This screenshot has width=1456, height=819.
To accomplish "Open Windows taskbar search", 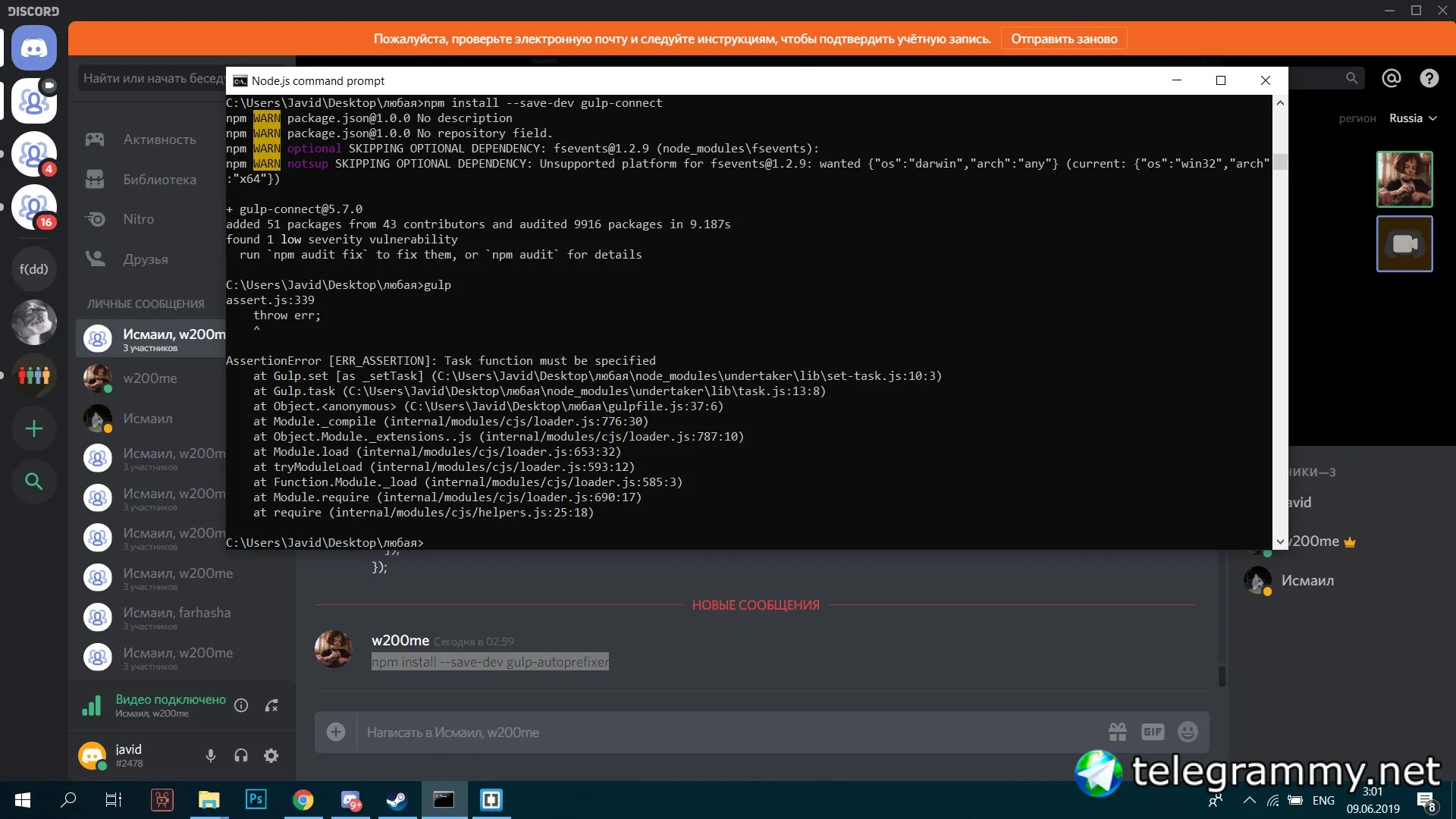I will [x=68, y=799].
